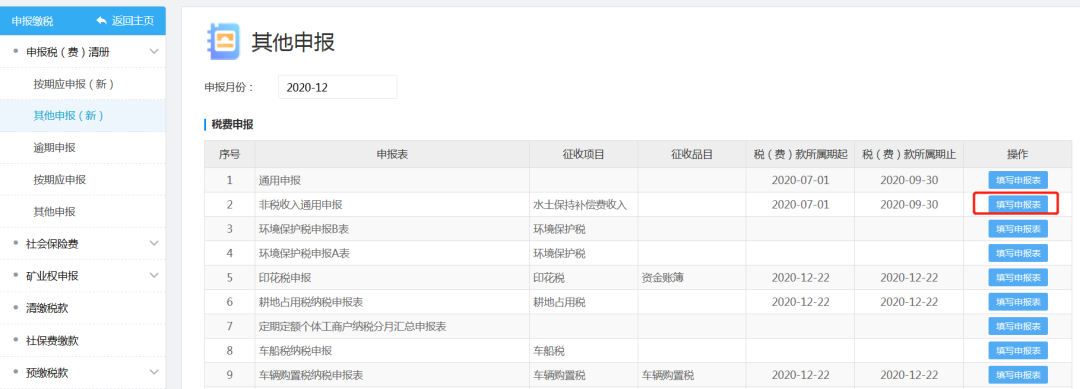Click the 申报表 column header
The image size is (1080, 389).
coord(392,154)
